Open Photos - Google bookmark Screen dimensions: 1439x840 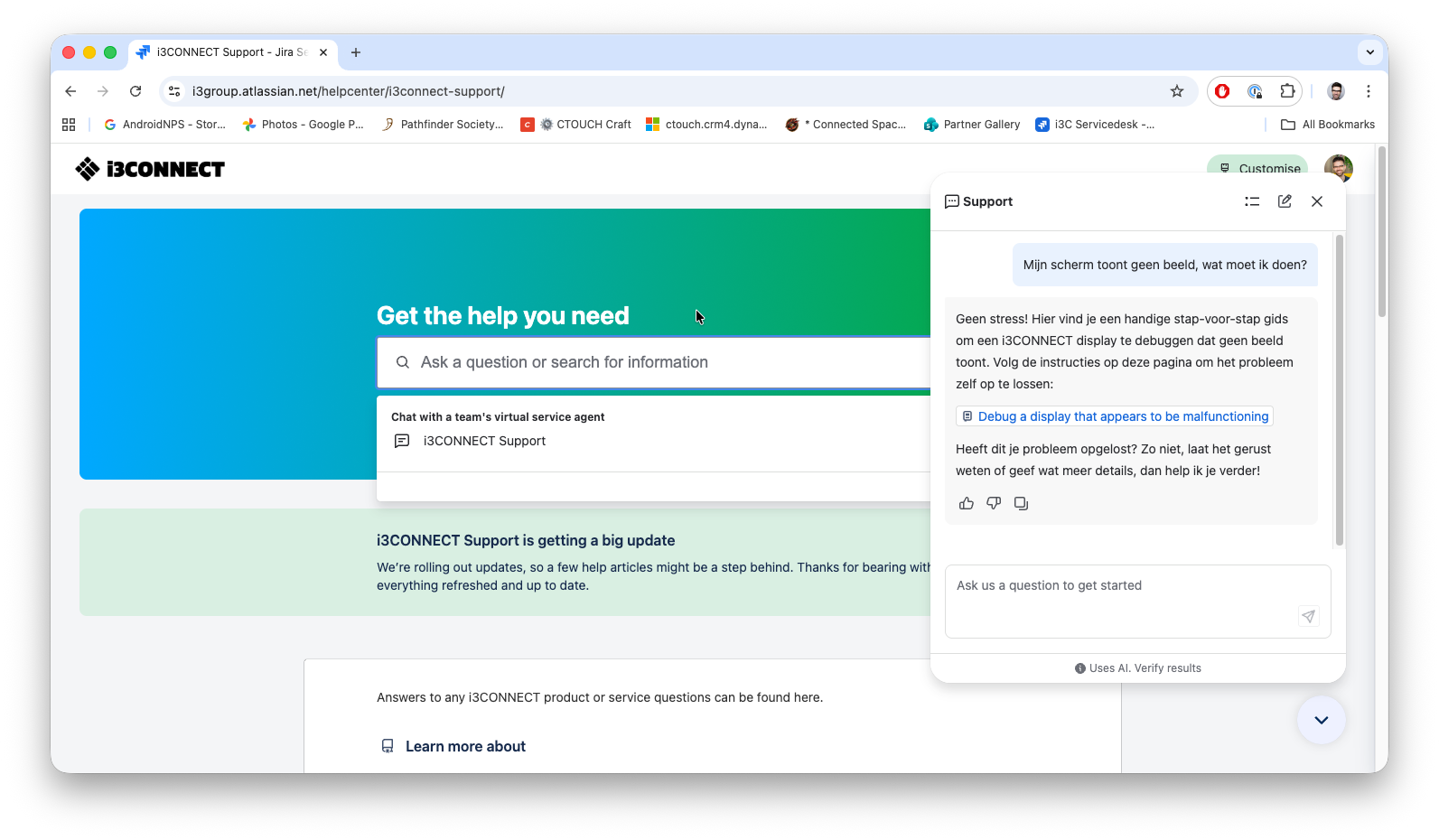tap(304, 125)
